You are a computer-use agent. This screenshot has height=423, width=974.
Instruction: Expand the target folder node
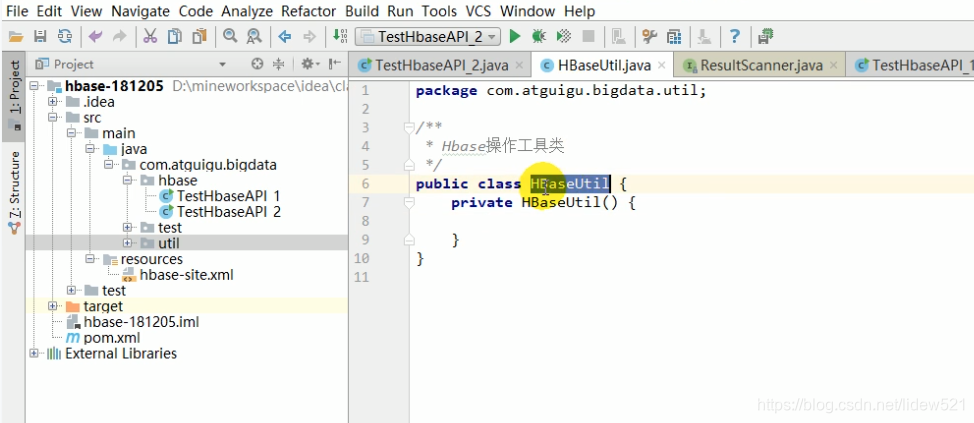[53, 306]
